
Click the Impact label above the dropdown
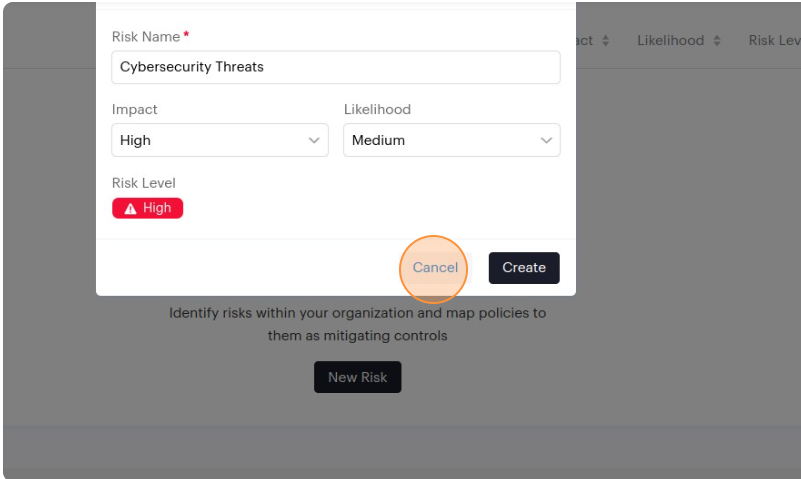(x=135, y=109)
